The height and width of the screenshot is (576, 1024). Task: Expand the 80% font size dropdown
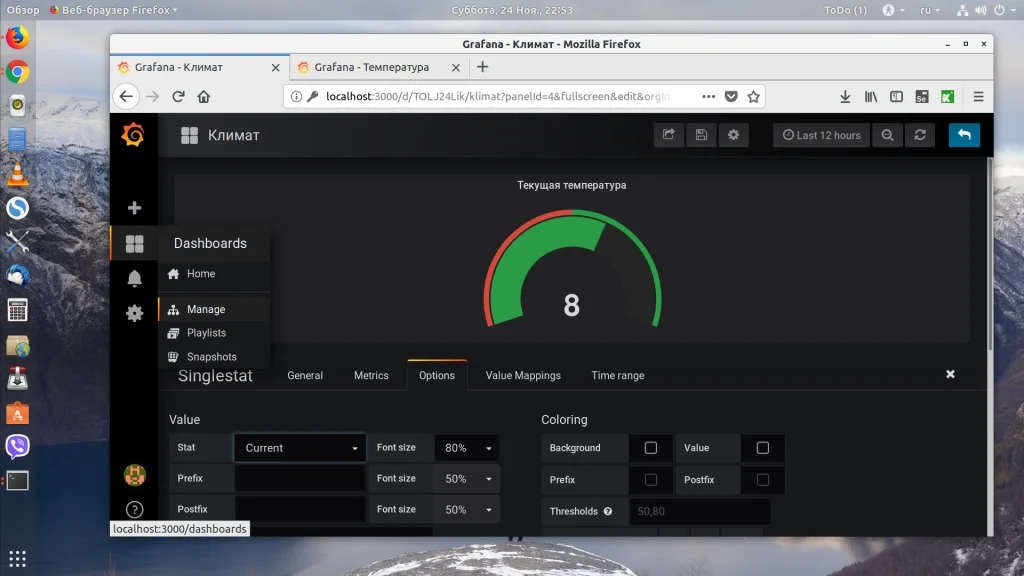click(466, 448)
